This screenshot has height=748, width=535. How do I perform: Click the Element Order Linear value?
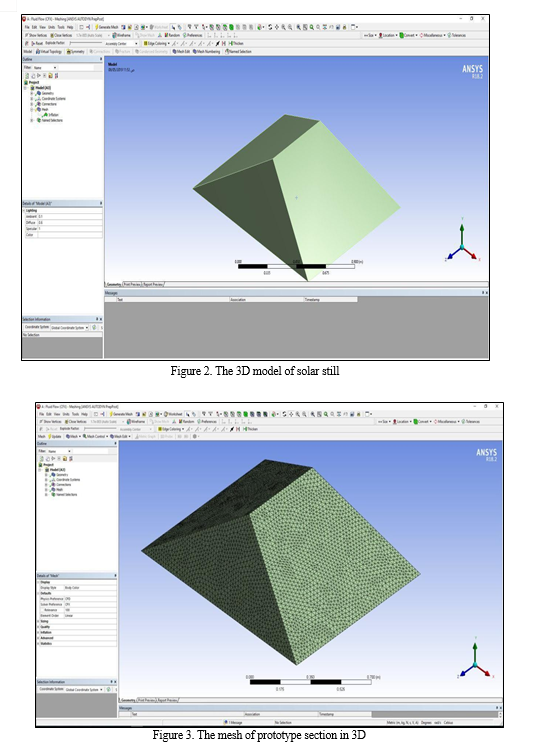point(90,616)
